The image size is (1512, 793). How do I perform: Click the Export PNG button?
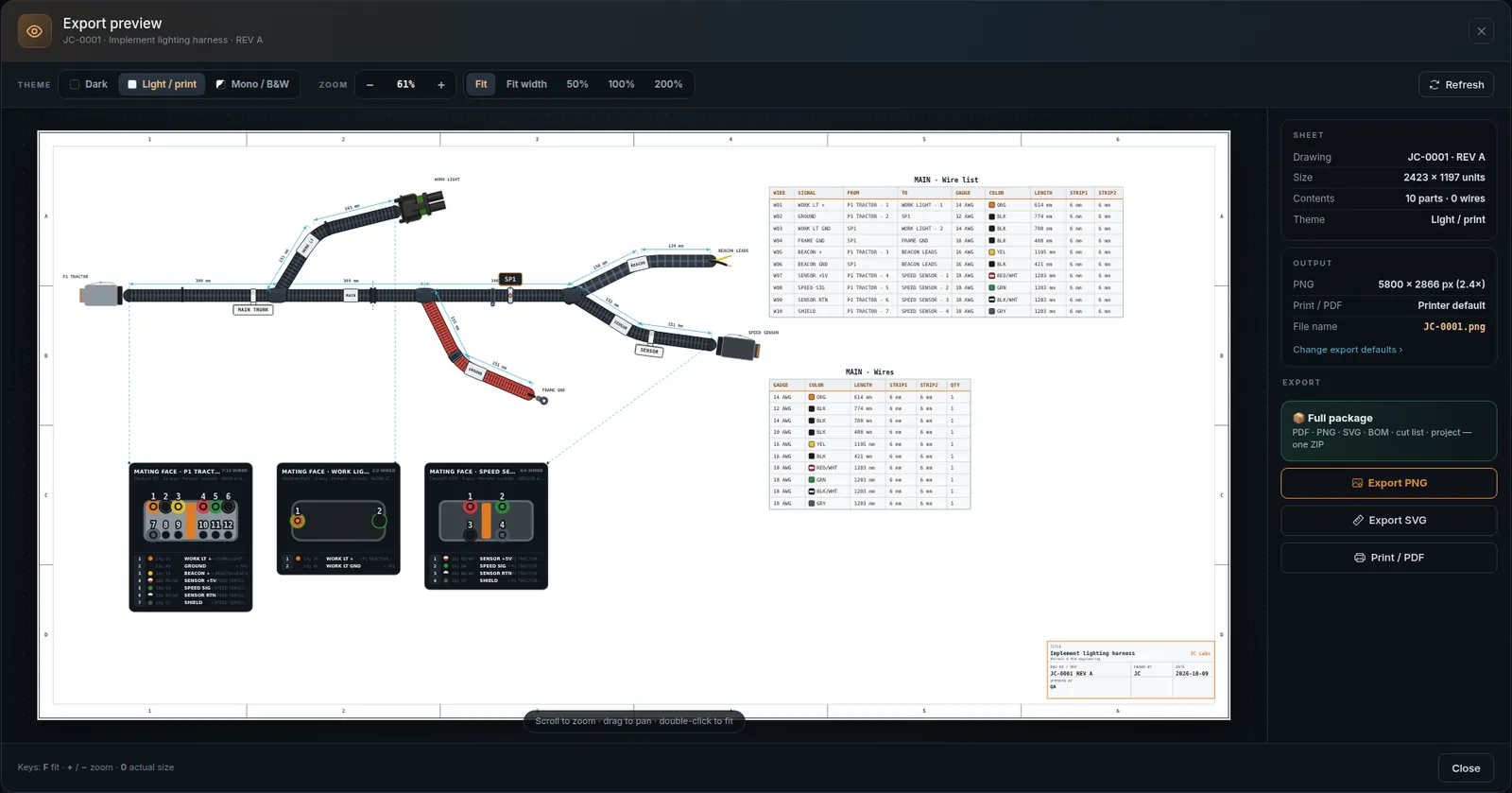(x=1388, y=483)
